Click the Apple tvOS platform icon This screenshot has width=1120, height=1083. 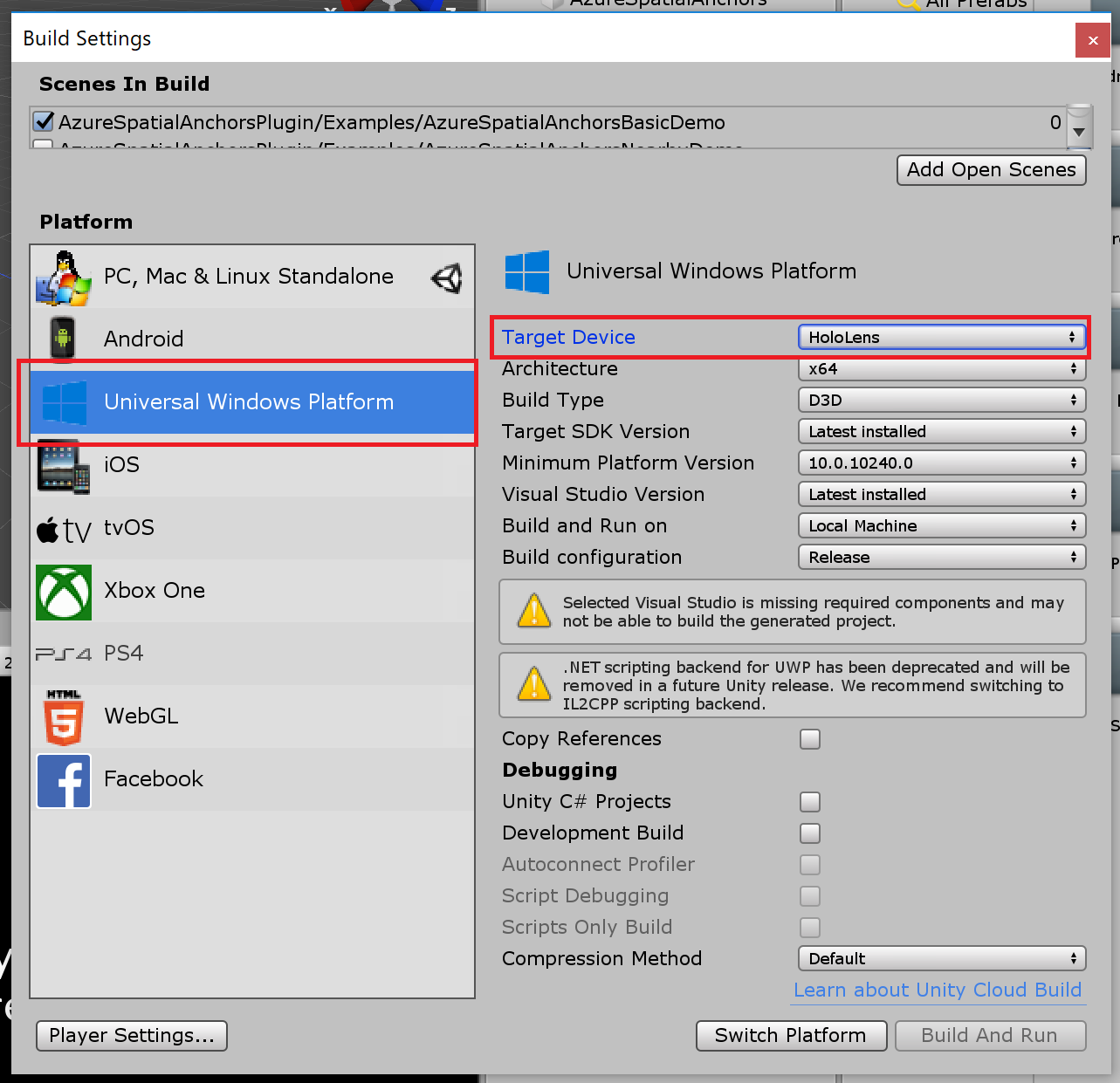(63, 529)
